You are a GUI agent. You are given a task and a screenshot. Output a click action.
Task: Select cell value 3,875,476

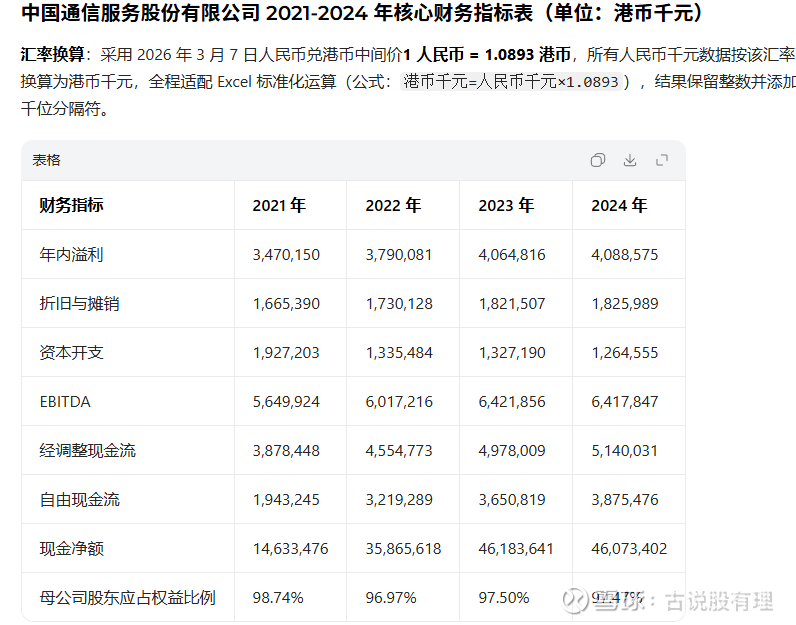(625, 500)
